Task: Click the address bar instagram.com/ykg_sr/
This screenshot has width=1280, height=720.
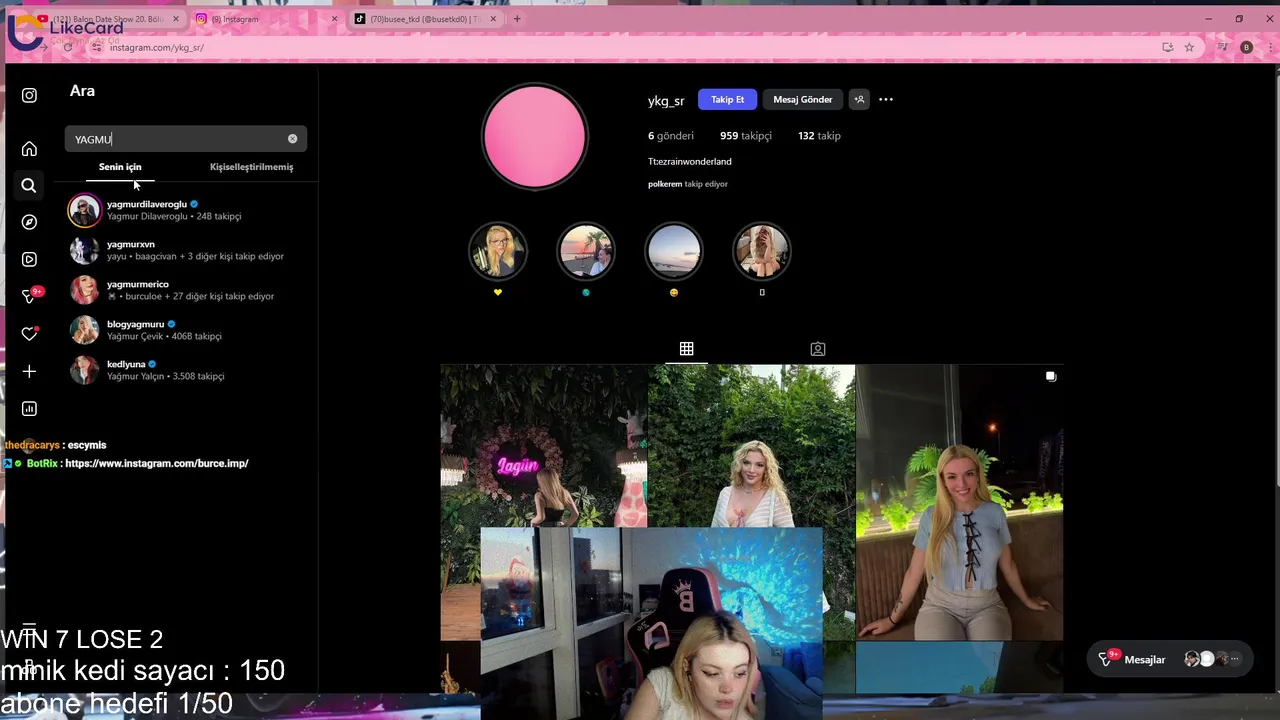Action: (x=157, y=48)
